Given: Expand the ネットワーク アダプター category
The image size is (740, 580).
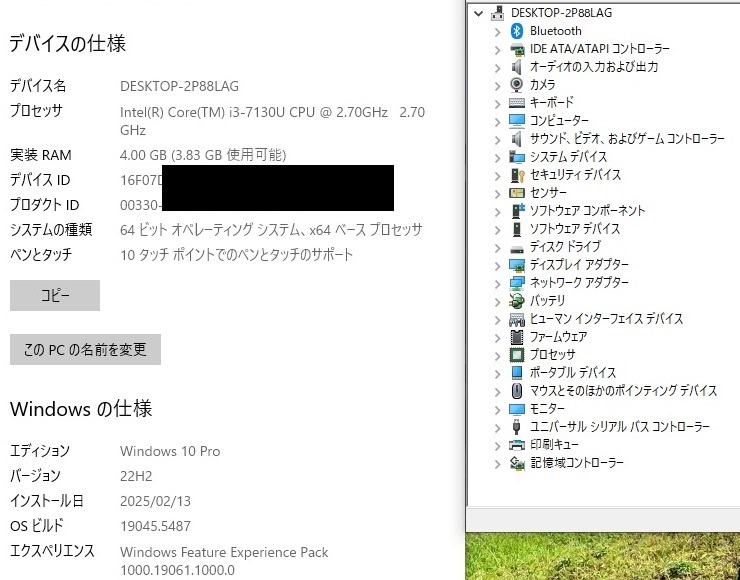Looking at the screenshot, I should click(497, 284).
